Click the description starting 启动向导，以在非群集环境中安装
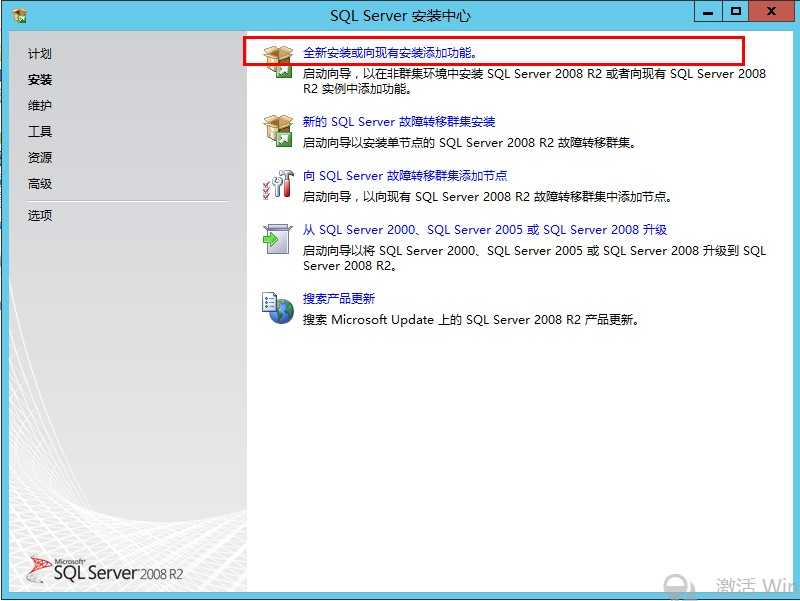 click(534, 81)
